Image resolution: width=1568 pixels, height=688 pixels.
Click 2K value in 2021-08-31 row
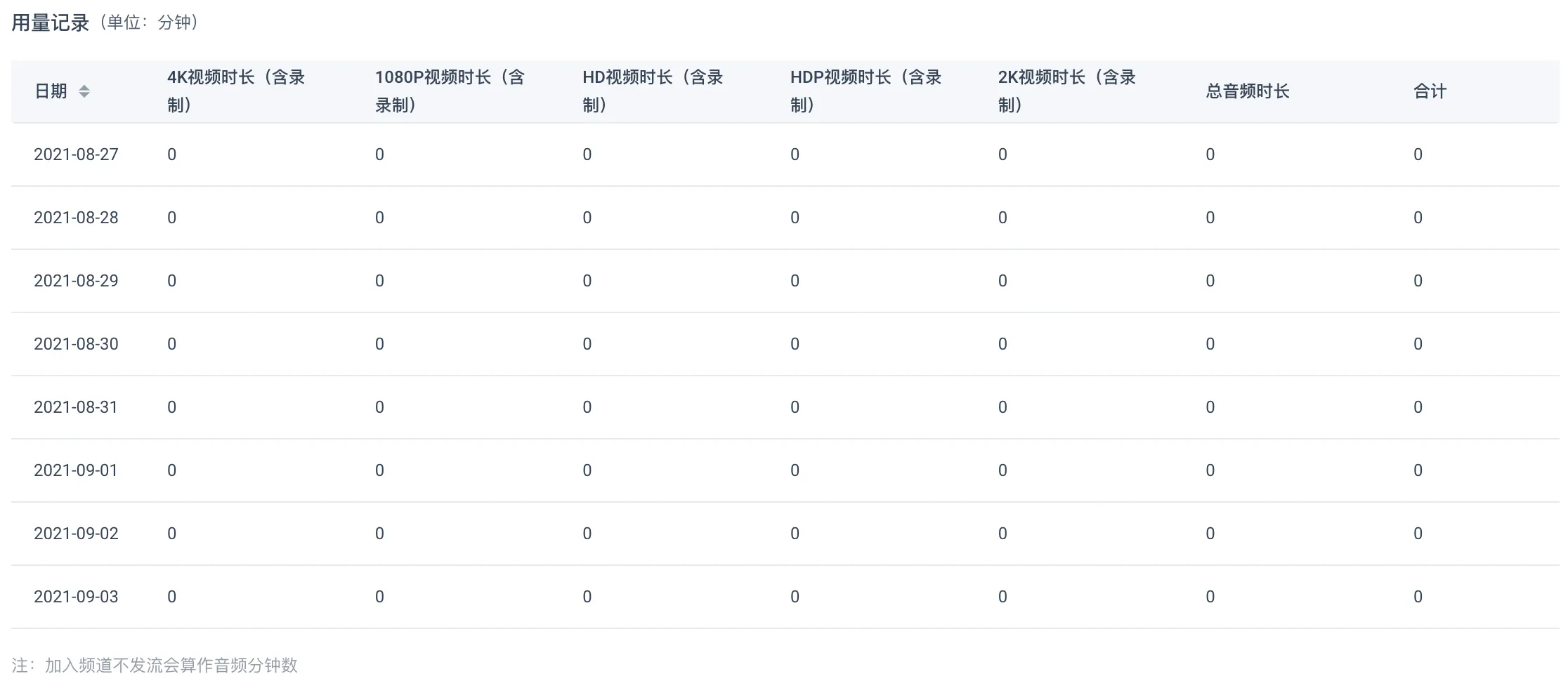tap(1002, 407)
